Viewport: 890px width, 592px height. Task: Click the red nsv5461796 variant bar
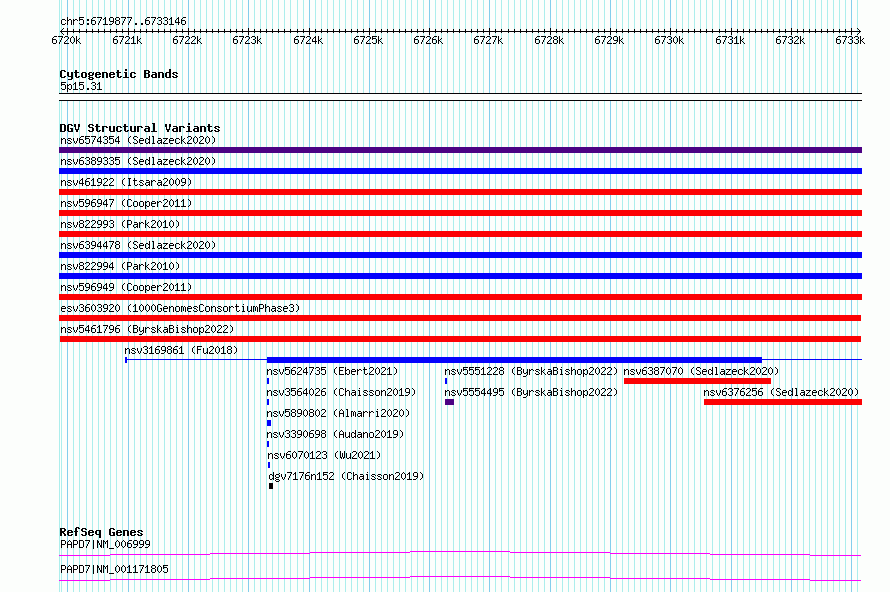(460, 339)
